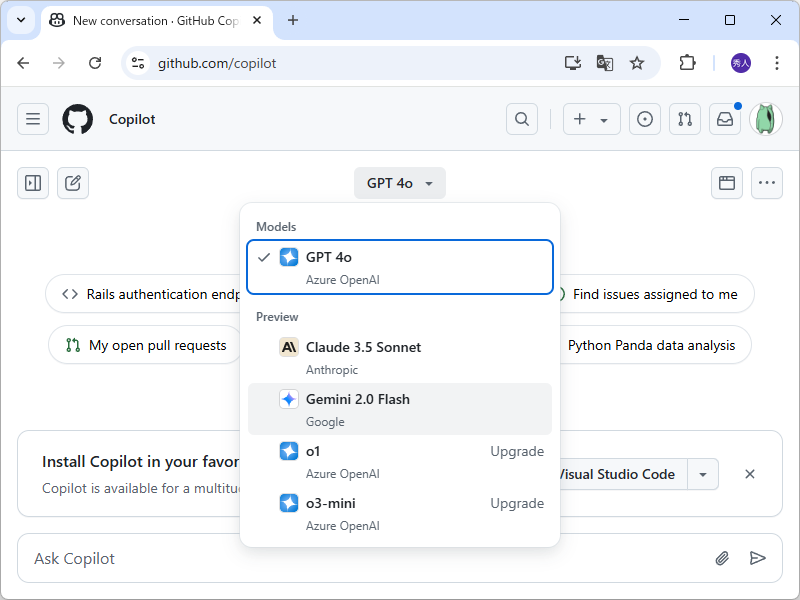Open the issues icon in the top bar
The height and width of the screenshot is (600, 800).
pyautogui.click(x=645, y=119)
